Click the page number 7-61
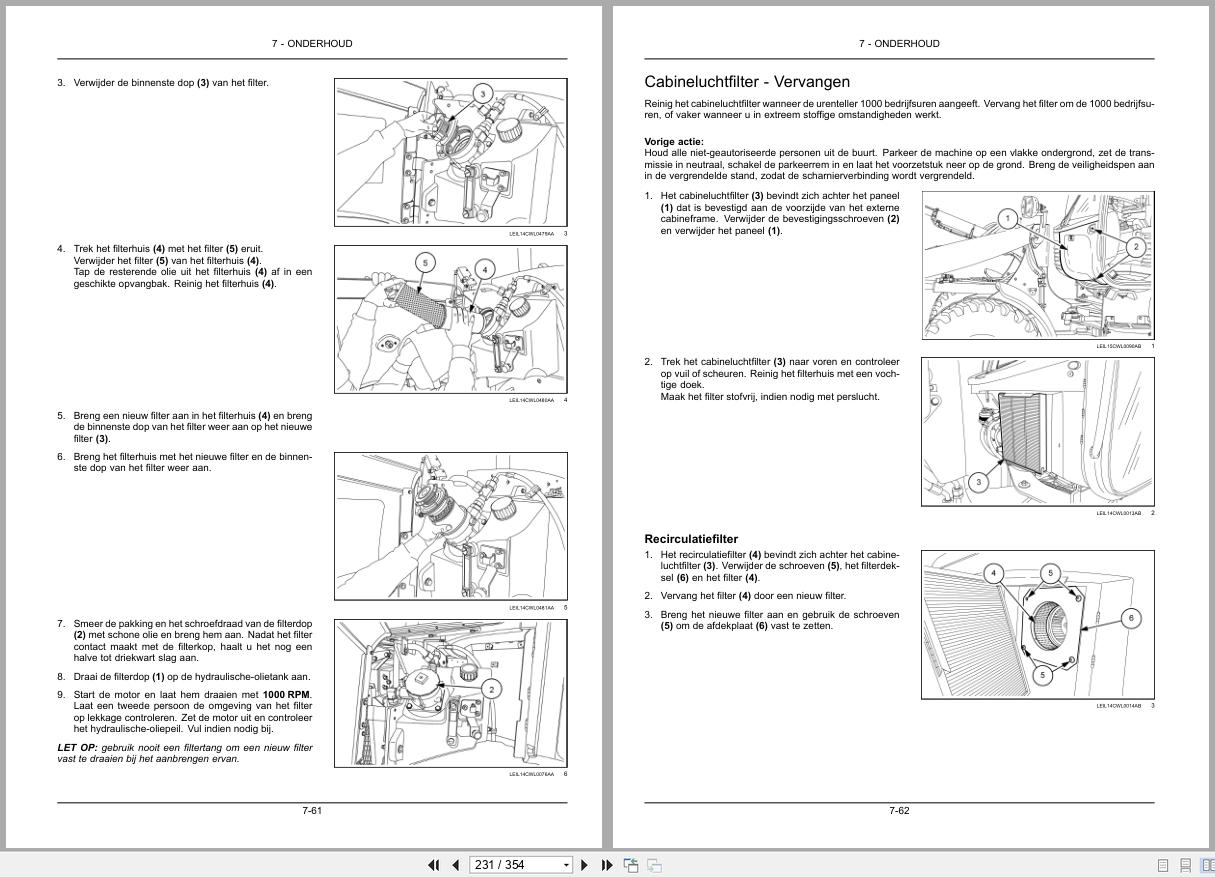Viewport: 1215px width, 877px height. (x=312, y=810)
